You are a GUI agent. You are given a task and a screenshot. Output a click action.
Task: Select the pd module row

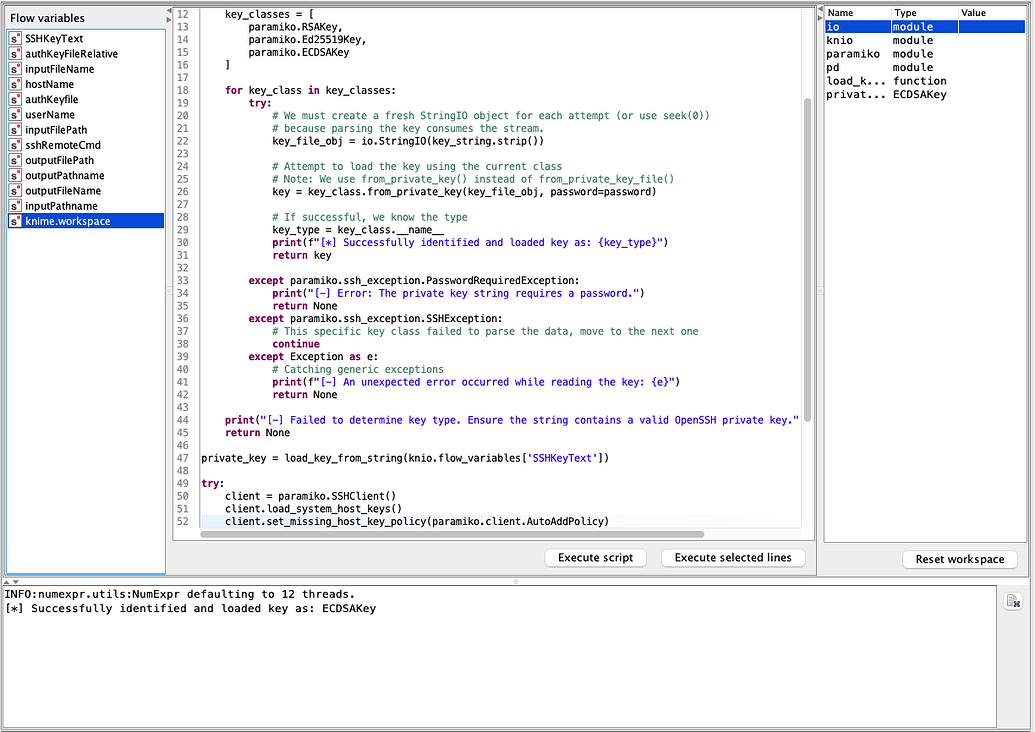925,67
